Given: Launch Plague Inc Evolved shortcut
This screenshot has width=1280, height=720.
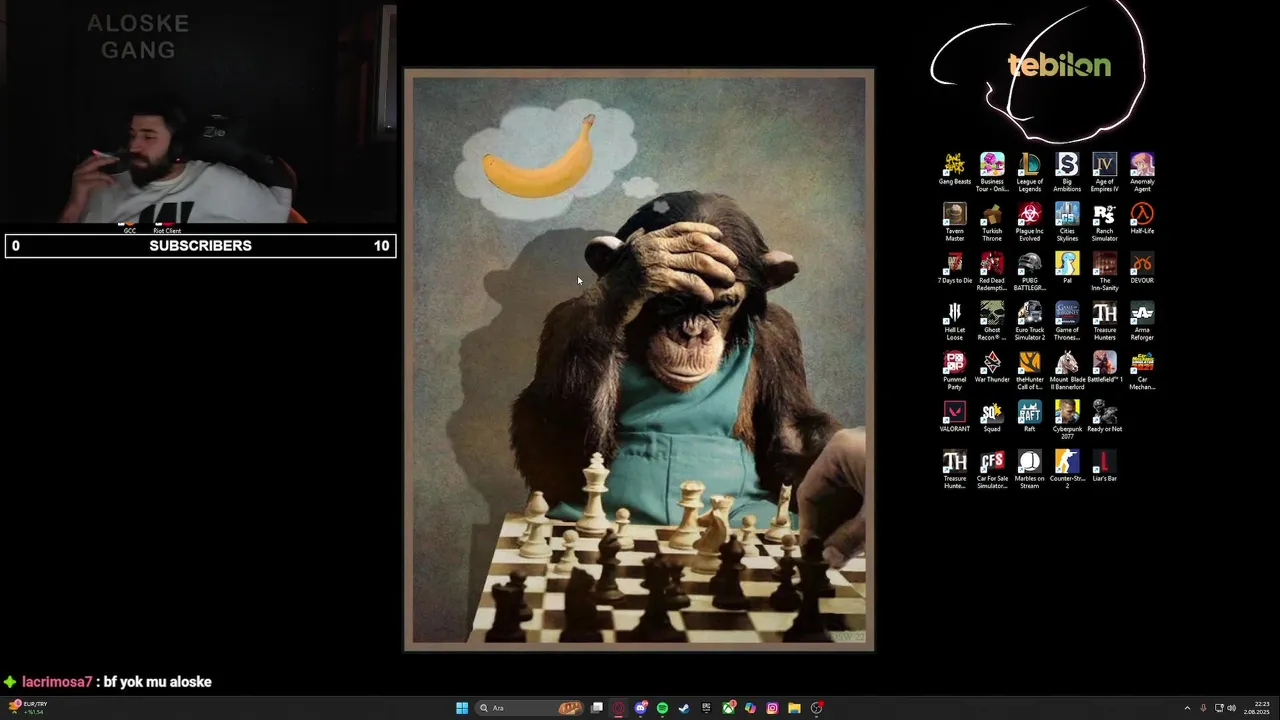Looking at the screenshot, I should tap(1029, 222).
